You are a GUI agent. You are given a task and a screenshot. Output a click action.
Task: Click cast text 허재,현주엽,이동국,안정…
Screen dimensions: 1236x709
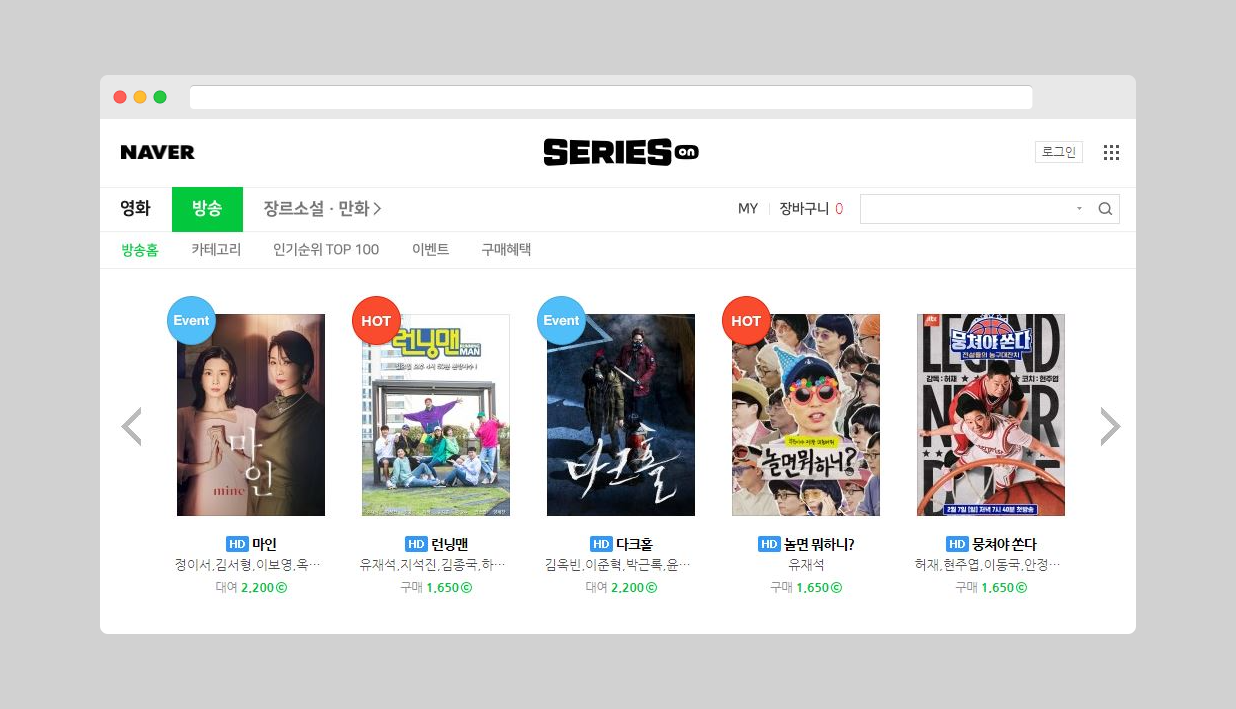tap(988, 565)
